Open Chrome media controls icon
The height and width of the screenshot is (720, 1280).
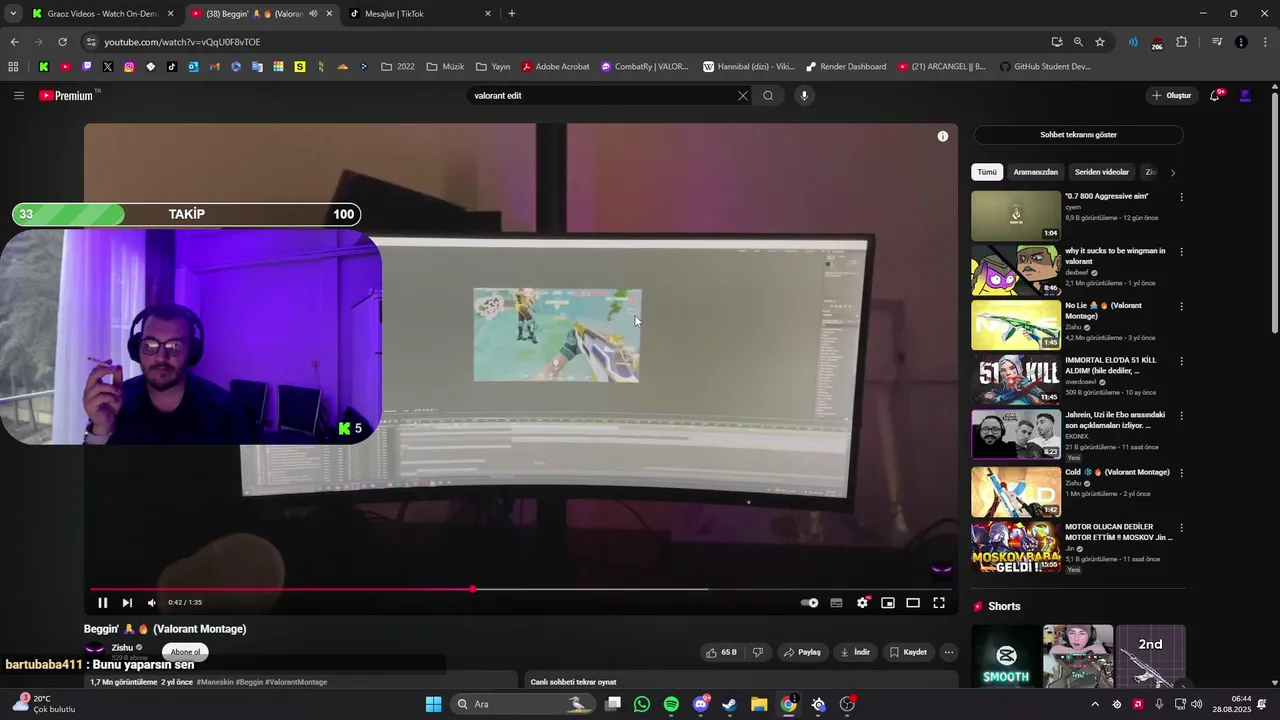[1217, 42]
